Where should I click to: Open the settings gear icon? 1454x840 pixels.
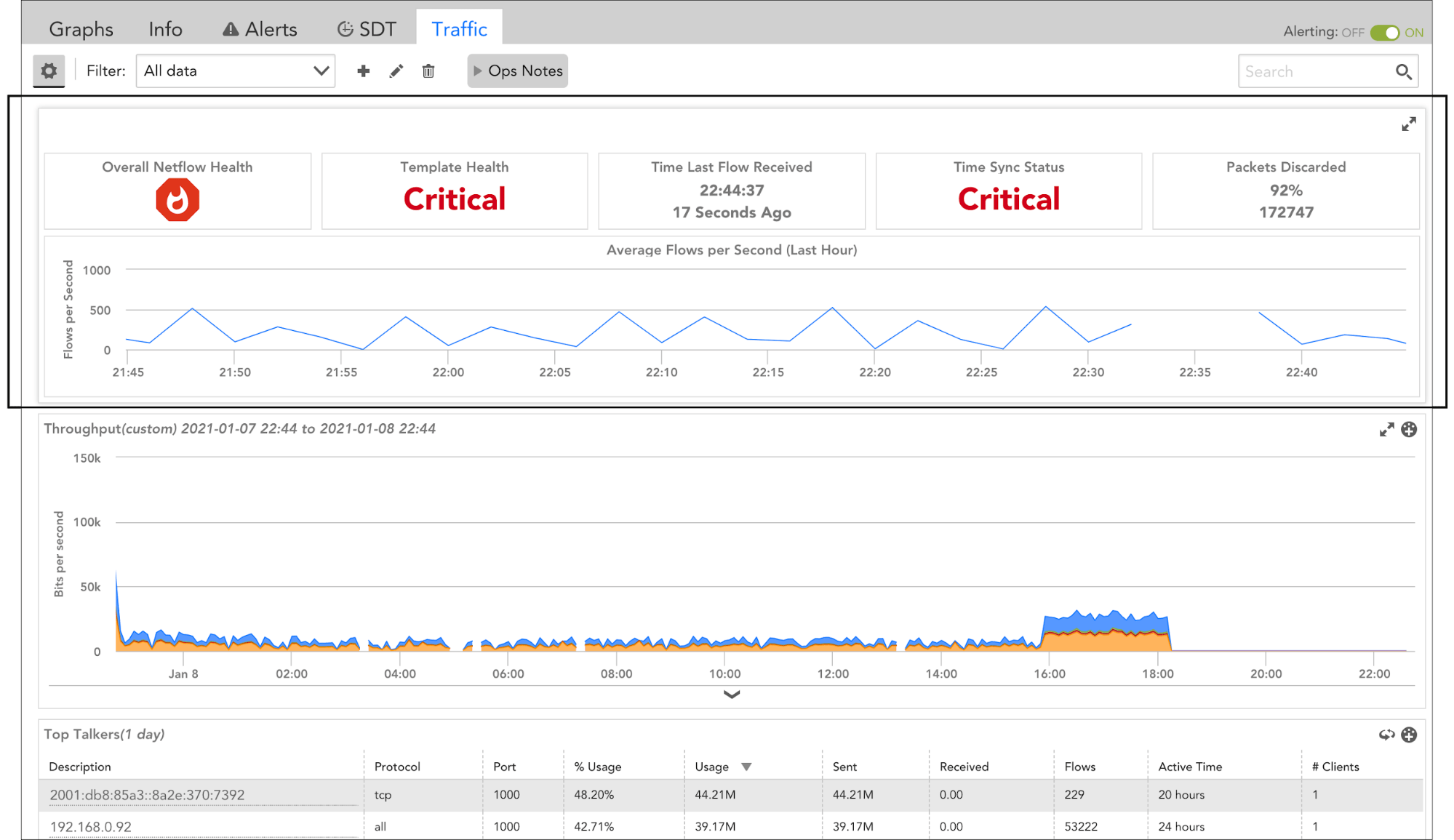point(49,71)
